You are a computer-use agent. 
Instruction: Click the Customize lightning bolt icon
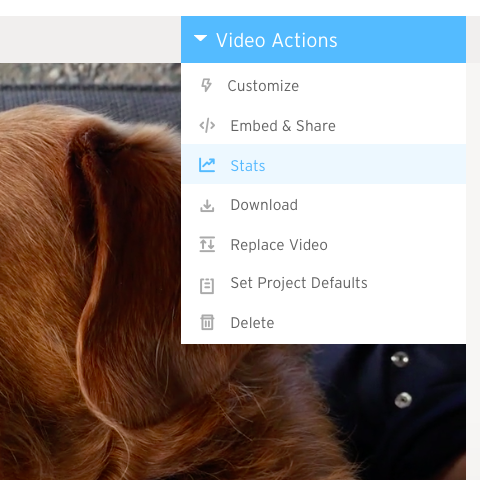click(206, 85)
